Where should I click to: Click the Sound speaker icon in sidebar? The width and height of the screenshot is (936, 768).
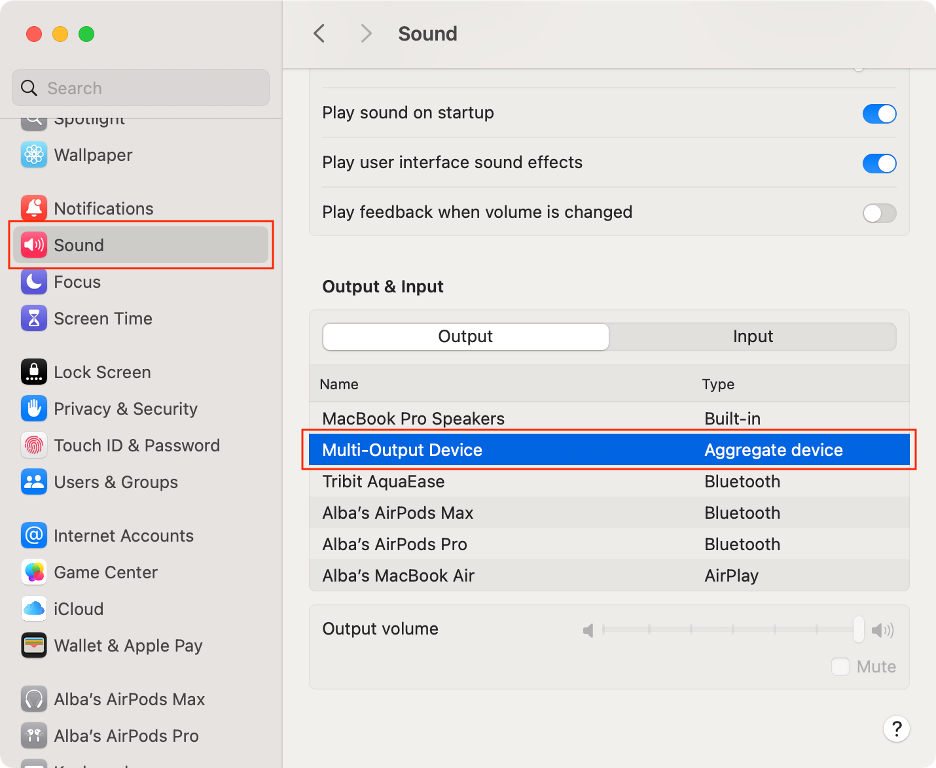(x=34, y=245)
